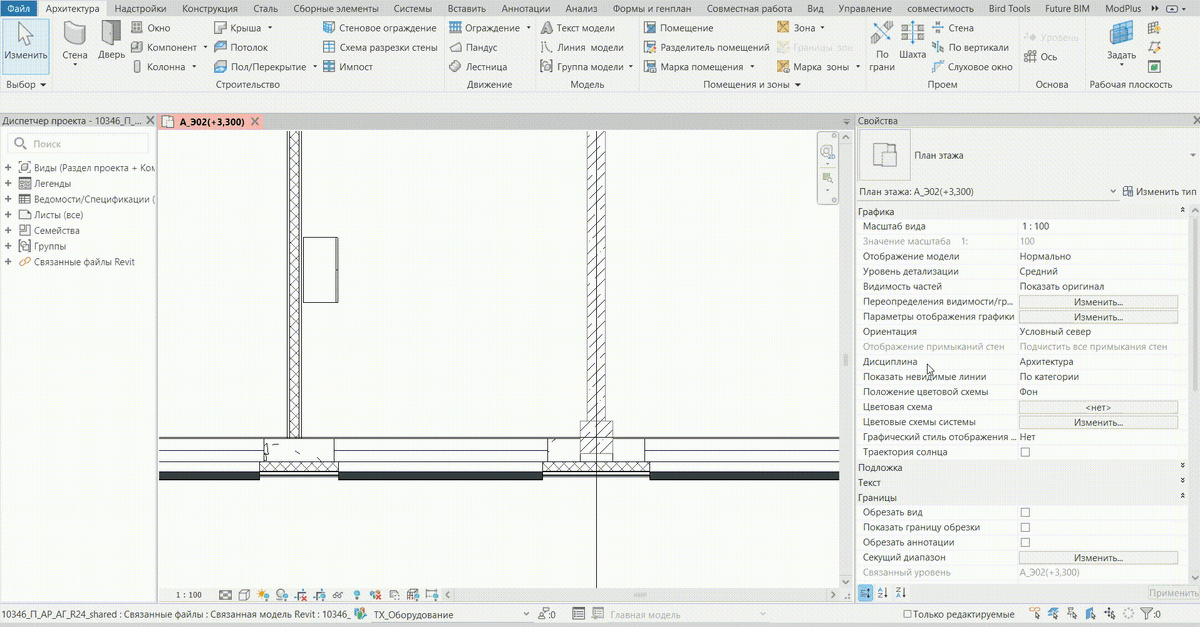Viewport: 1200px width, 627px height.
Task: Select the Лестница stair tool
Action: click(477, 67)
